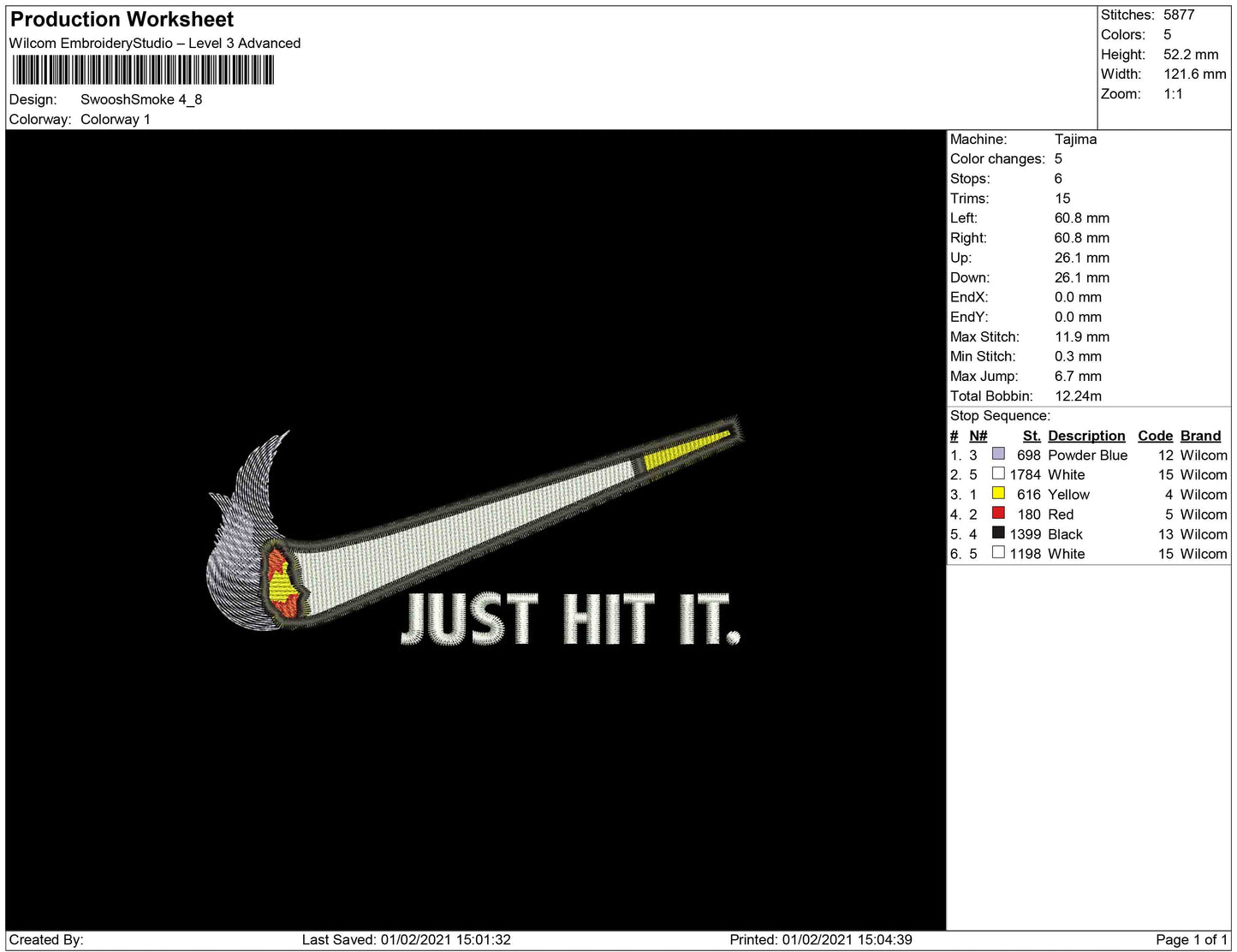
Task: Select the 'Last Saved: 01/02/2021 15:01:32' footer text
Action: click(x=407, y=940)
